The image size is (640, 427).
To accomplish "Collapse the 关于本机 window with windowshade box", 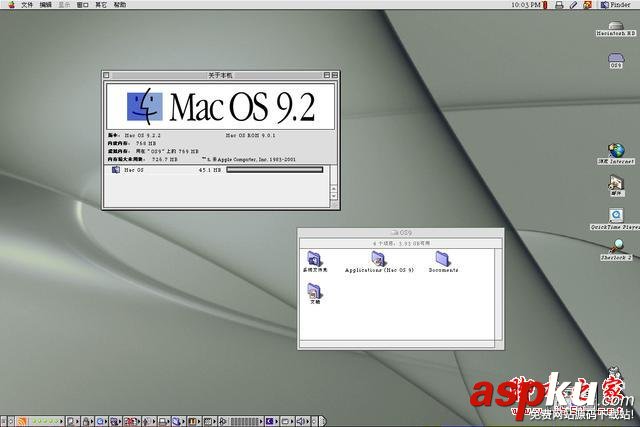I will point(335,75).
